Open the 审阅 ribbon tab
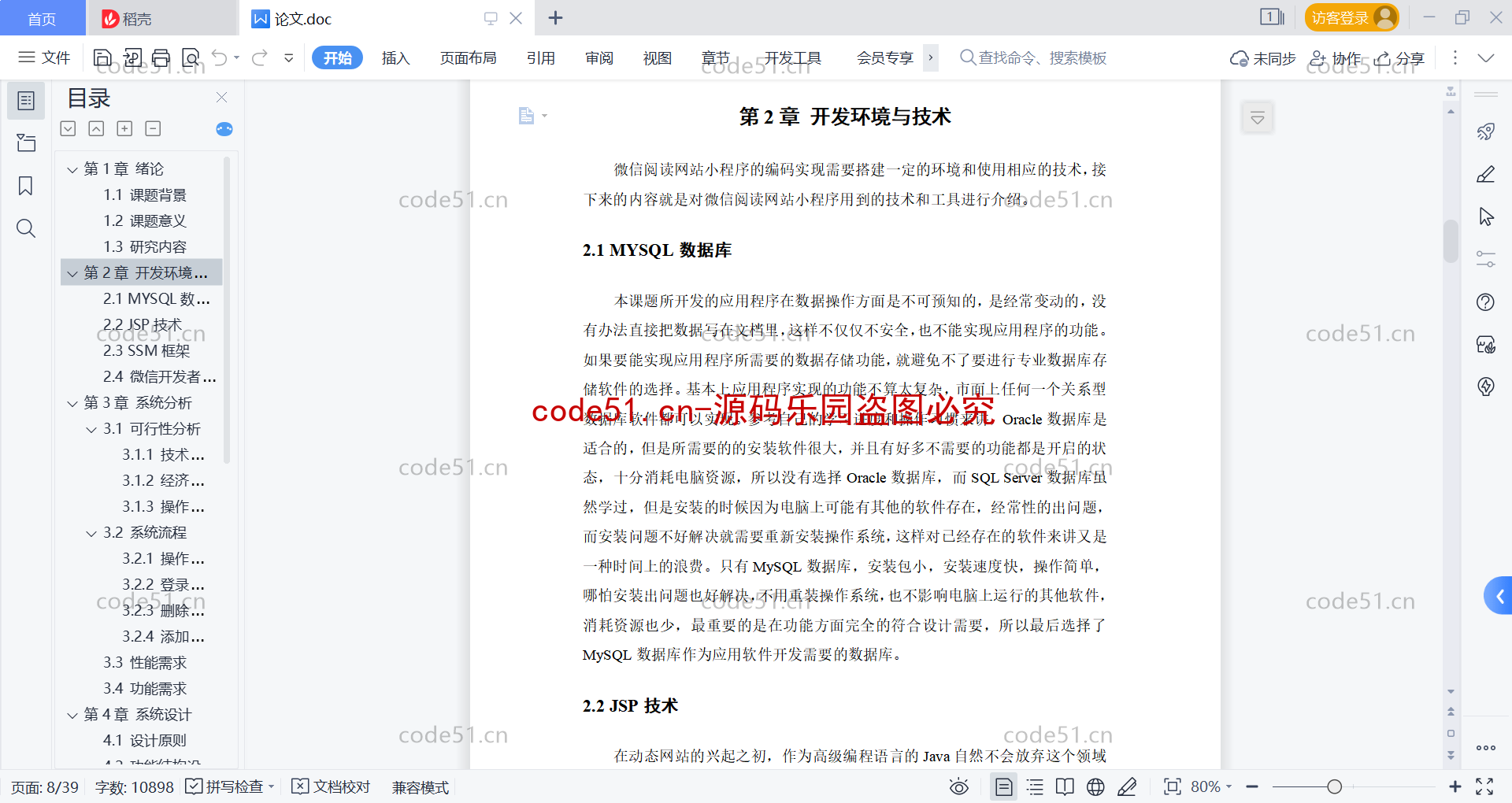Screen dimensions: 1512x803 599,57
